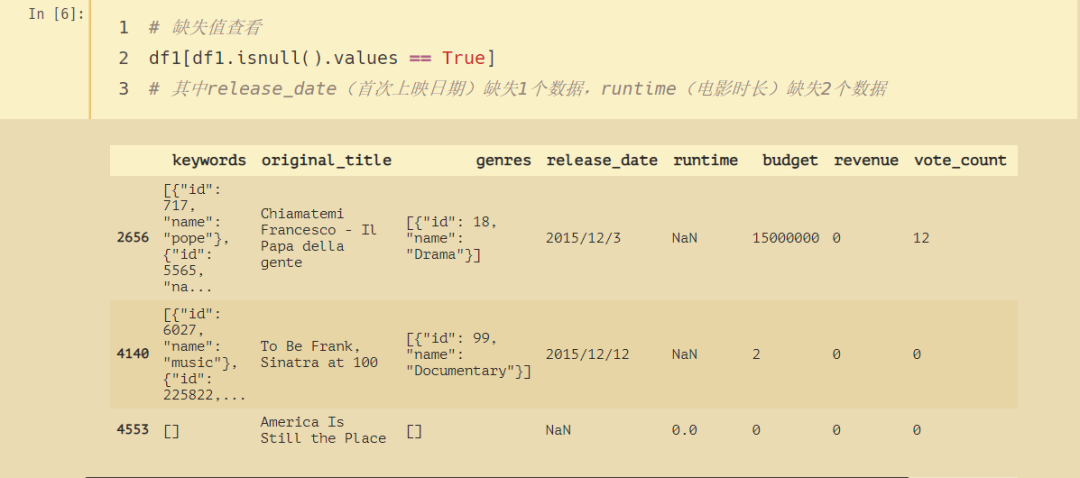Click revenue 0 in row 4553

(x=837, y=430)
